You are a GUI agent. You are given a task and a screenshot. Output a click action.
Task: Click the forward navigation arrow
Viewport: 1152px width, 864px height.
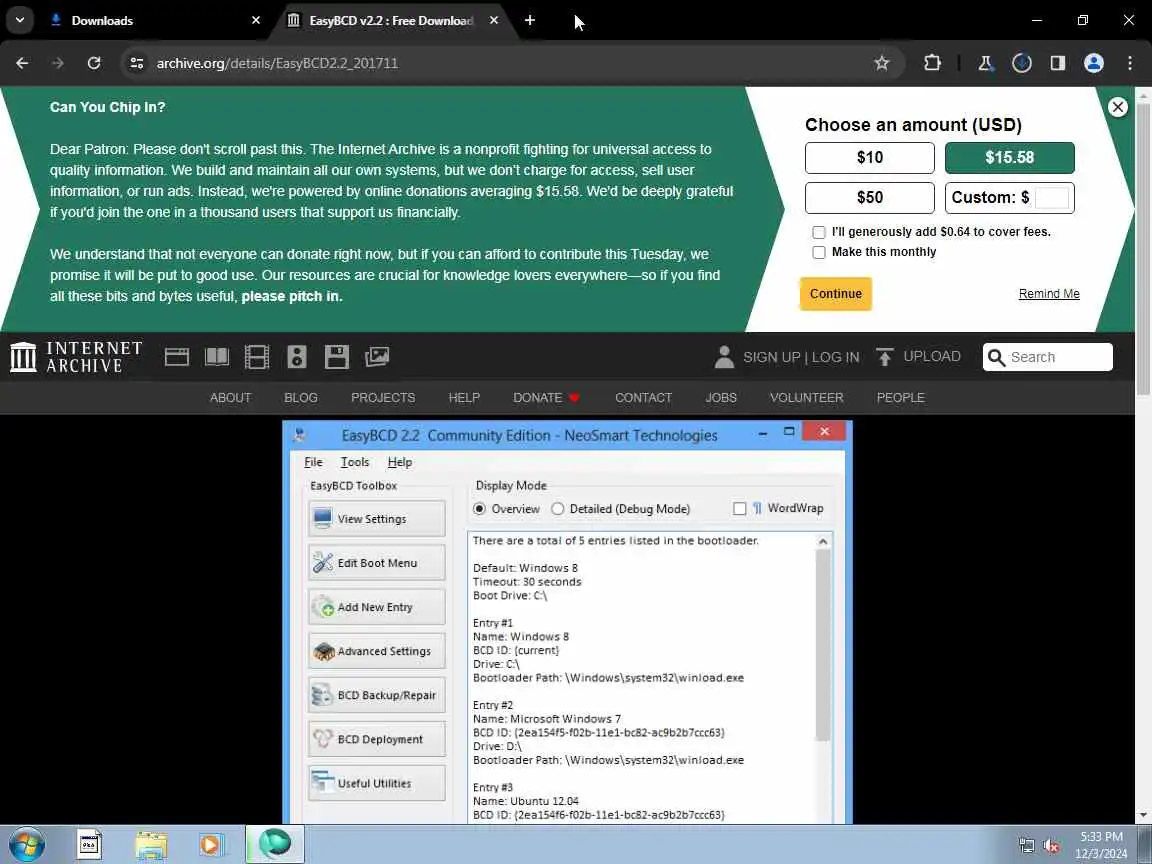tap(58, 63)
